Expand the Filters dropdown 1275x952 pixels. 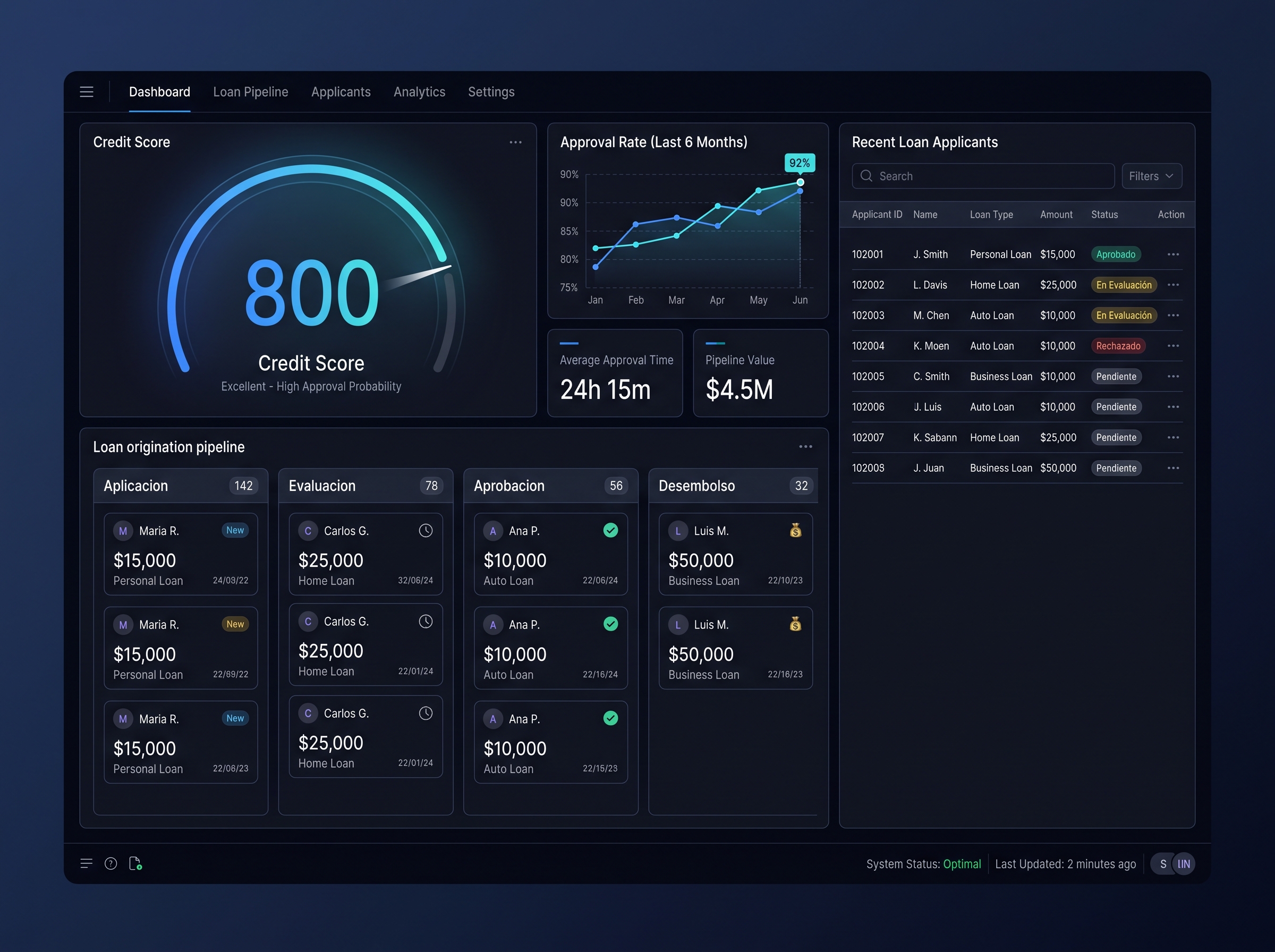[1152, 176]
